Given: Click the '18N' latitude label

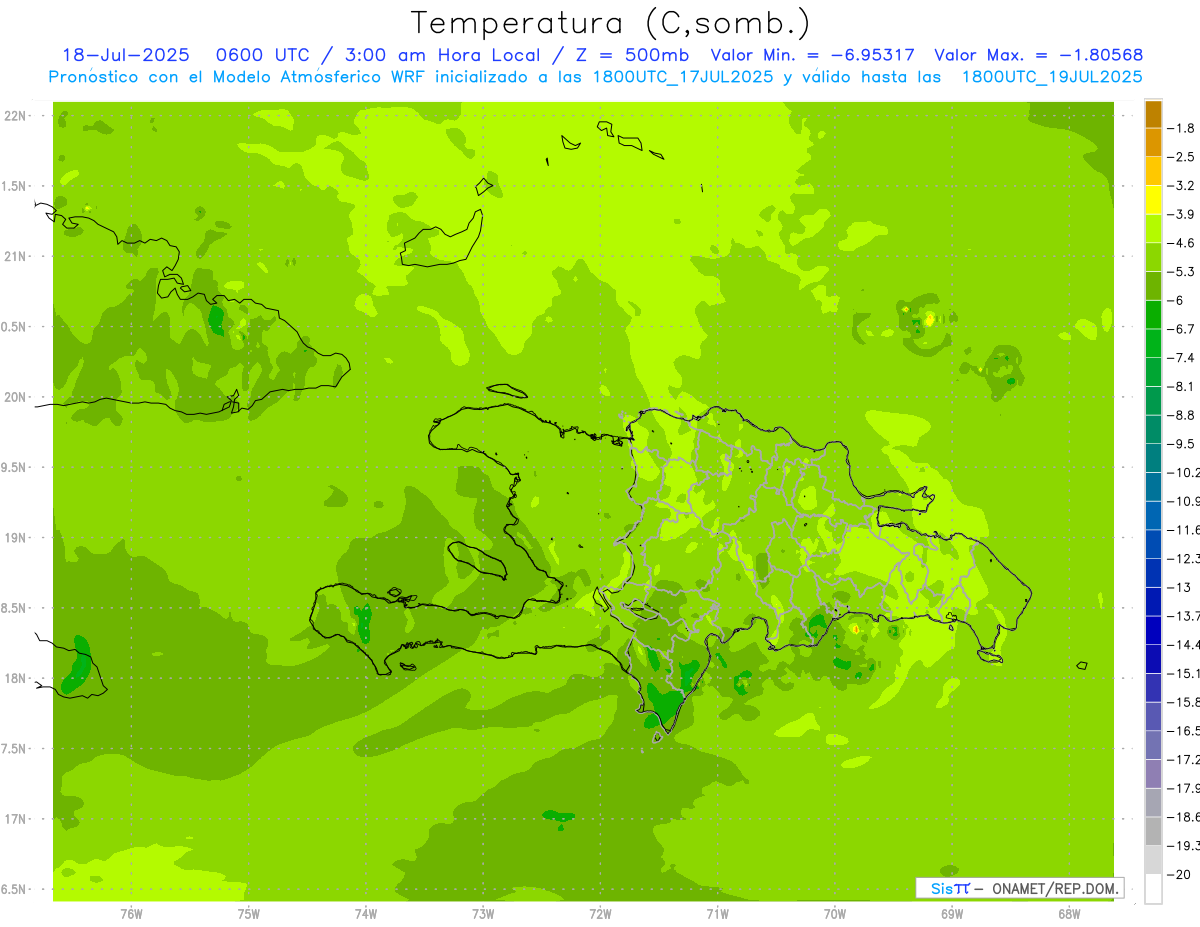Looking at the screenshot, I should click(15, 678).
